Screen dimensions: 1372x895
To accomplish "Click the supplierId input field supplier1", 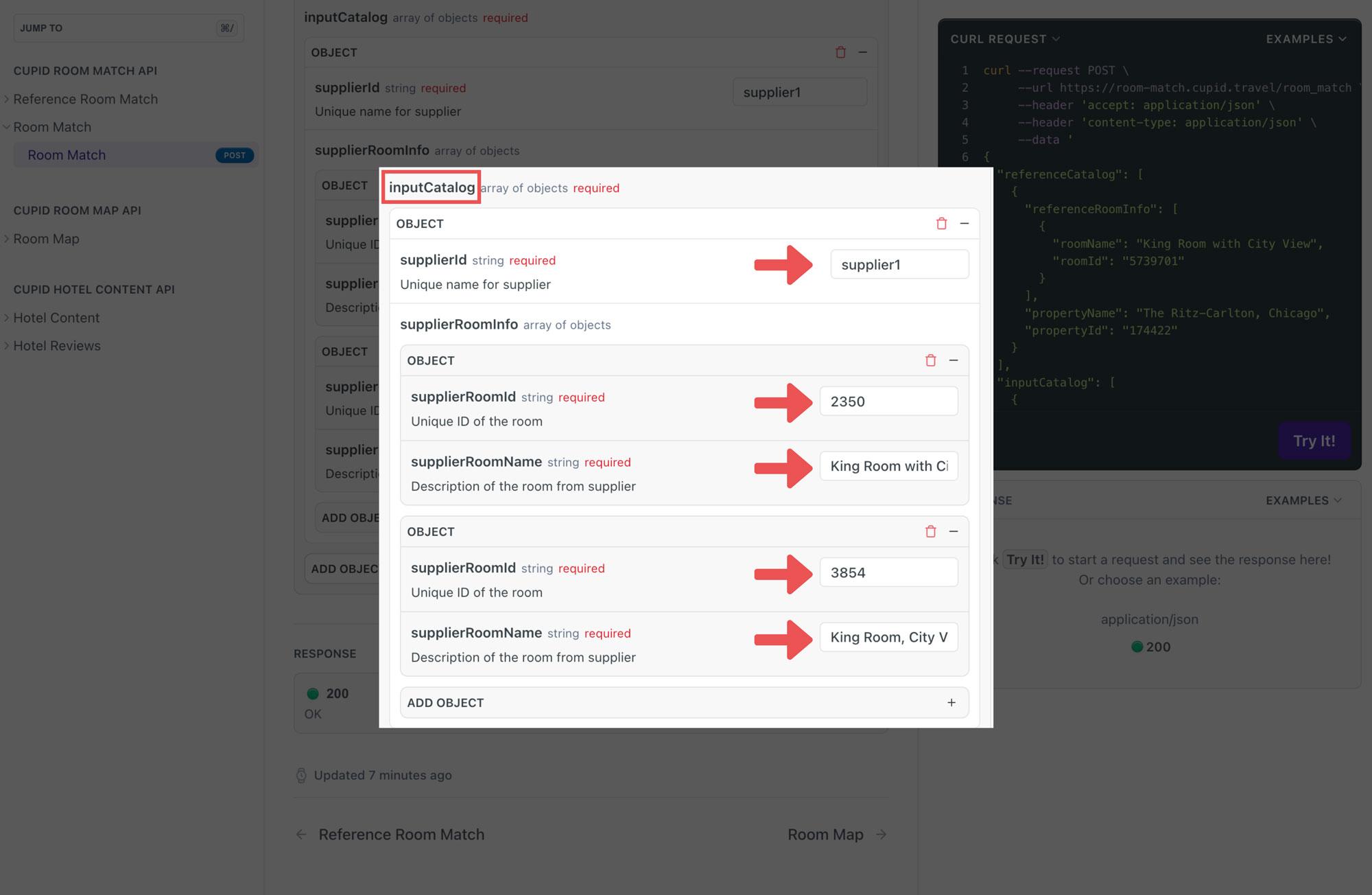I will (x=899, y=265).
